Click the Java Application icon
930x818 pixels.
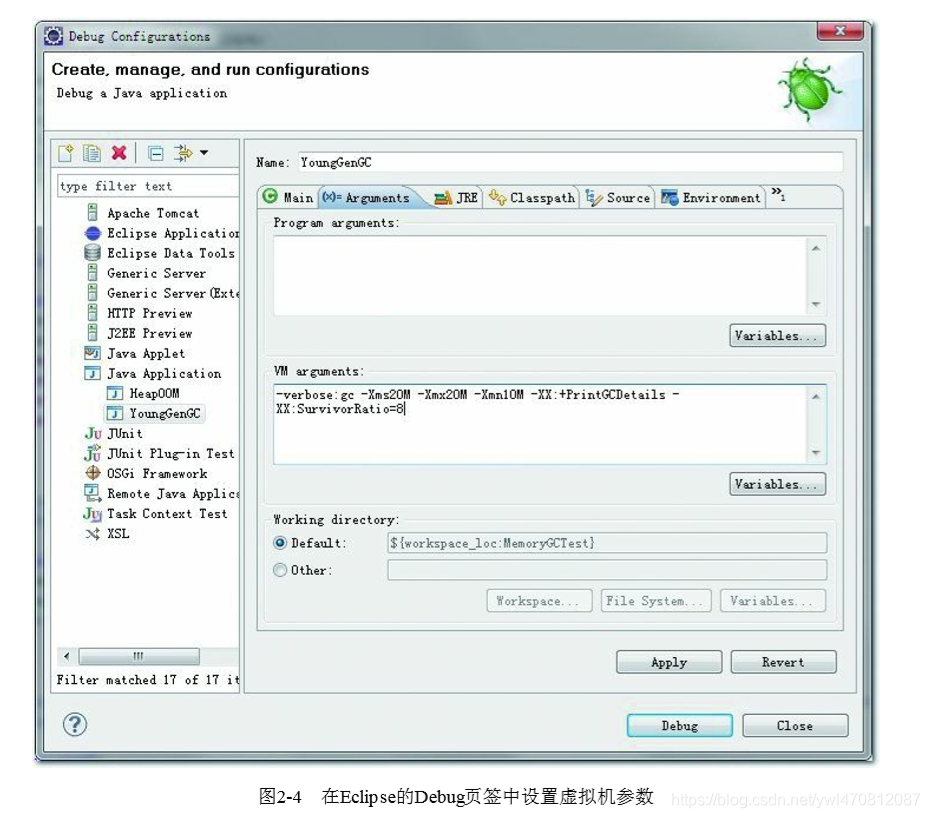coord(93,373)
